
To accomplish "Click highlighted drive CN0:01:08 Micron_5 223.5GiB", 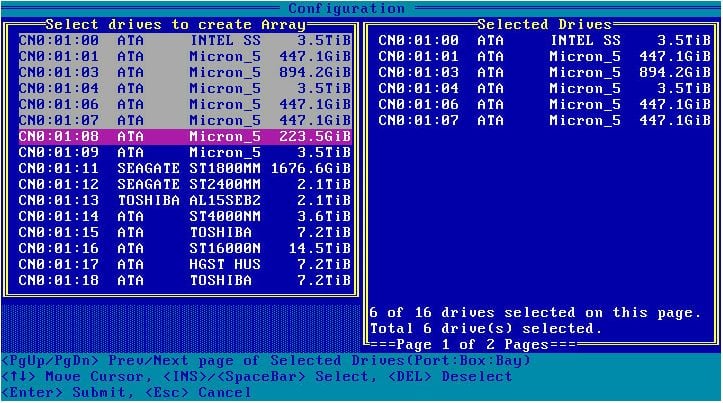I will click(x=185, y=136).
